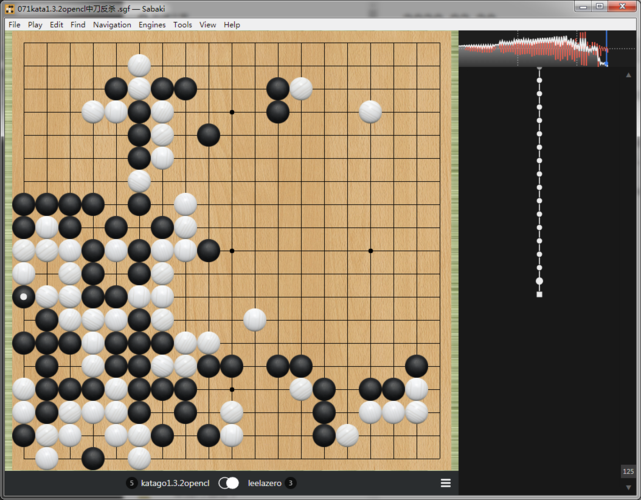Screen dimensions: 641x500
Task: Open the Navigation menu
Action: pos(112,25)
